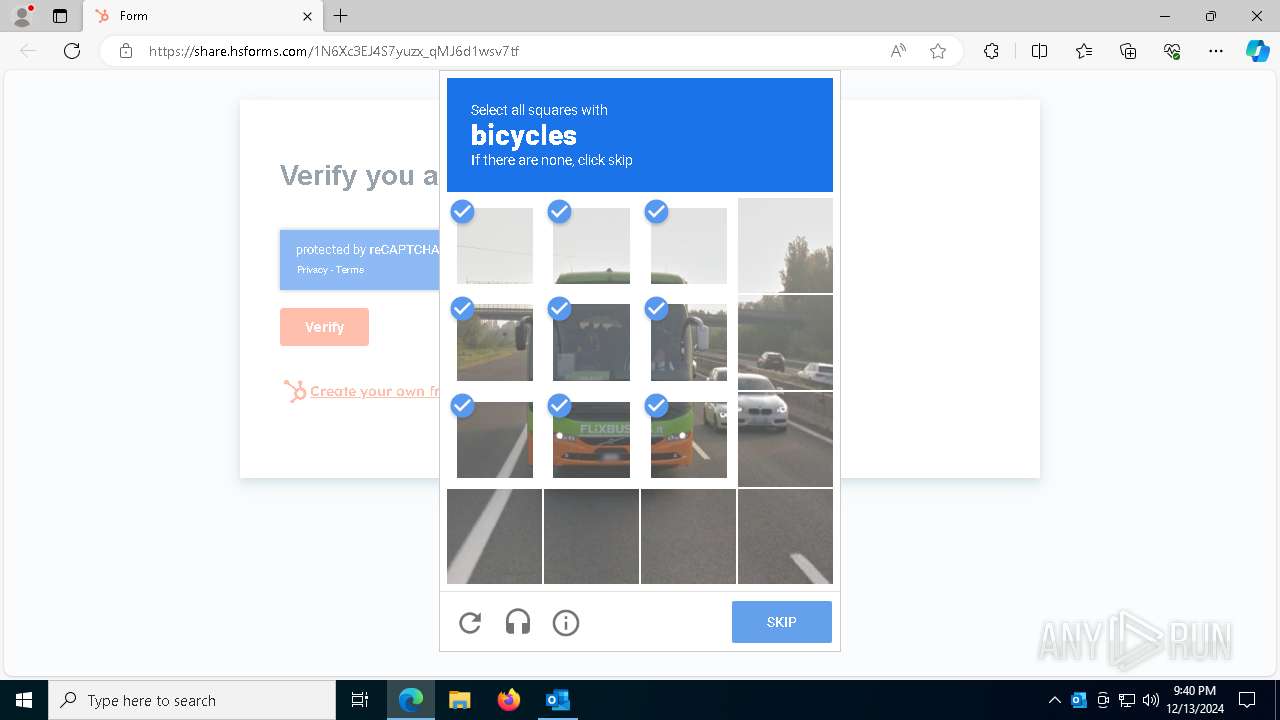This screenshot has height=720, width=1280.
Task: Show hidden tray icons
Action: coord(1055,700)
